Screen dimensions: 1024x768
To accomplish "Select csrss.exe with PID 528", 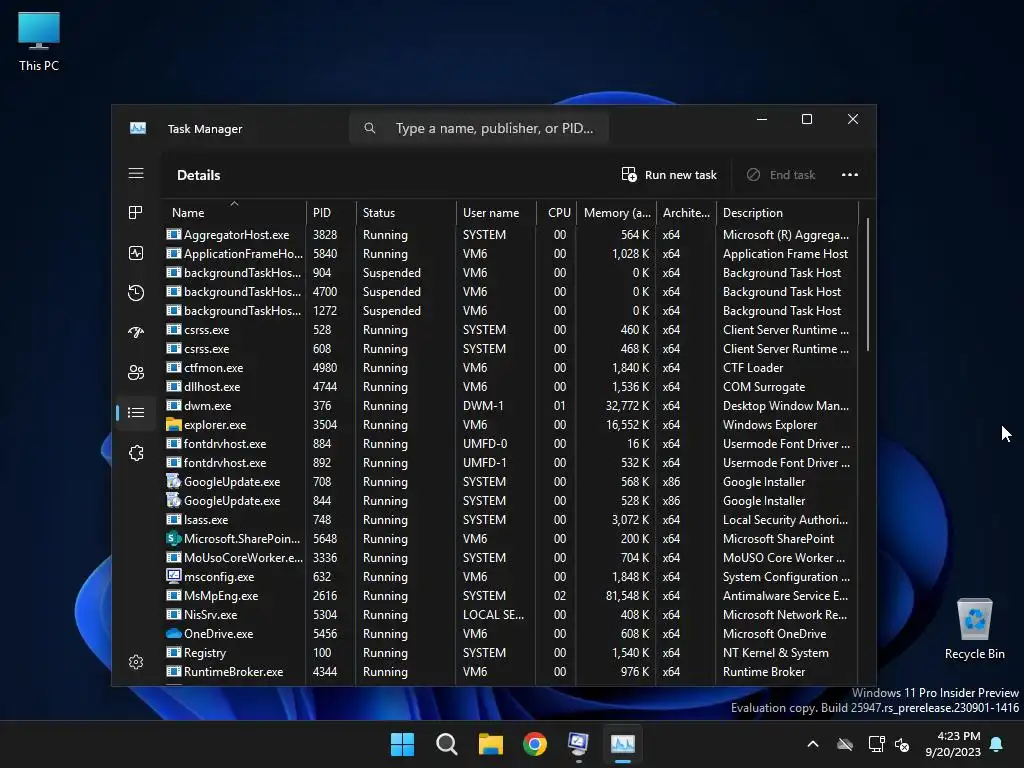I will [511, 330].
